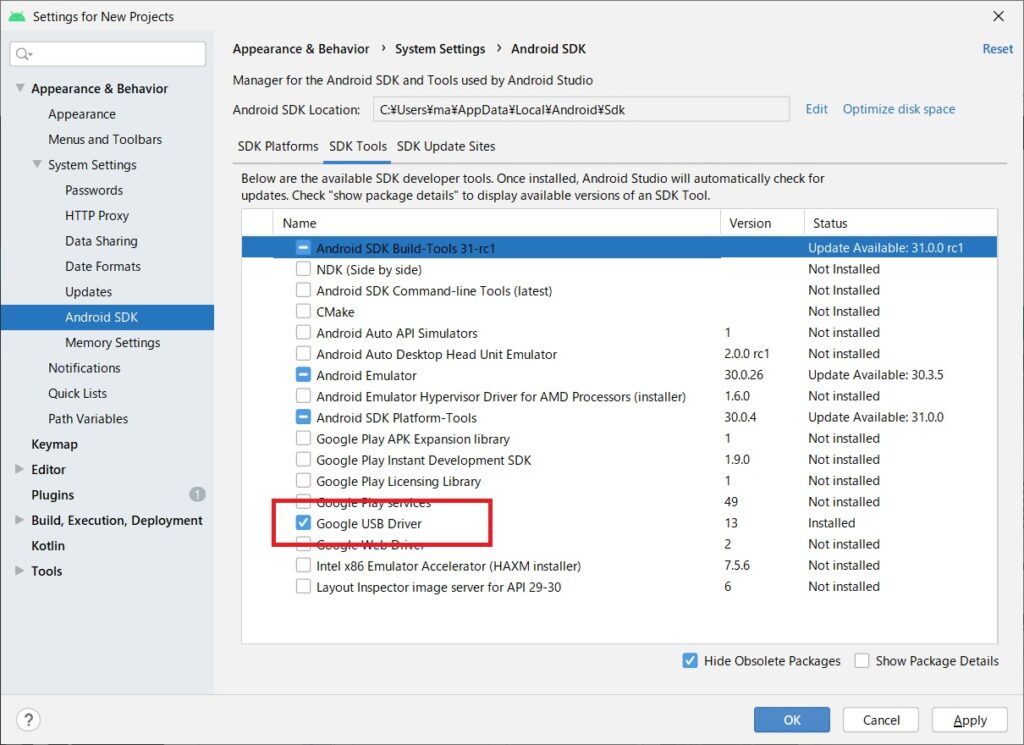Click Appearance & Behavior breadcrumb

(300, 49)
